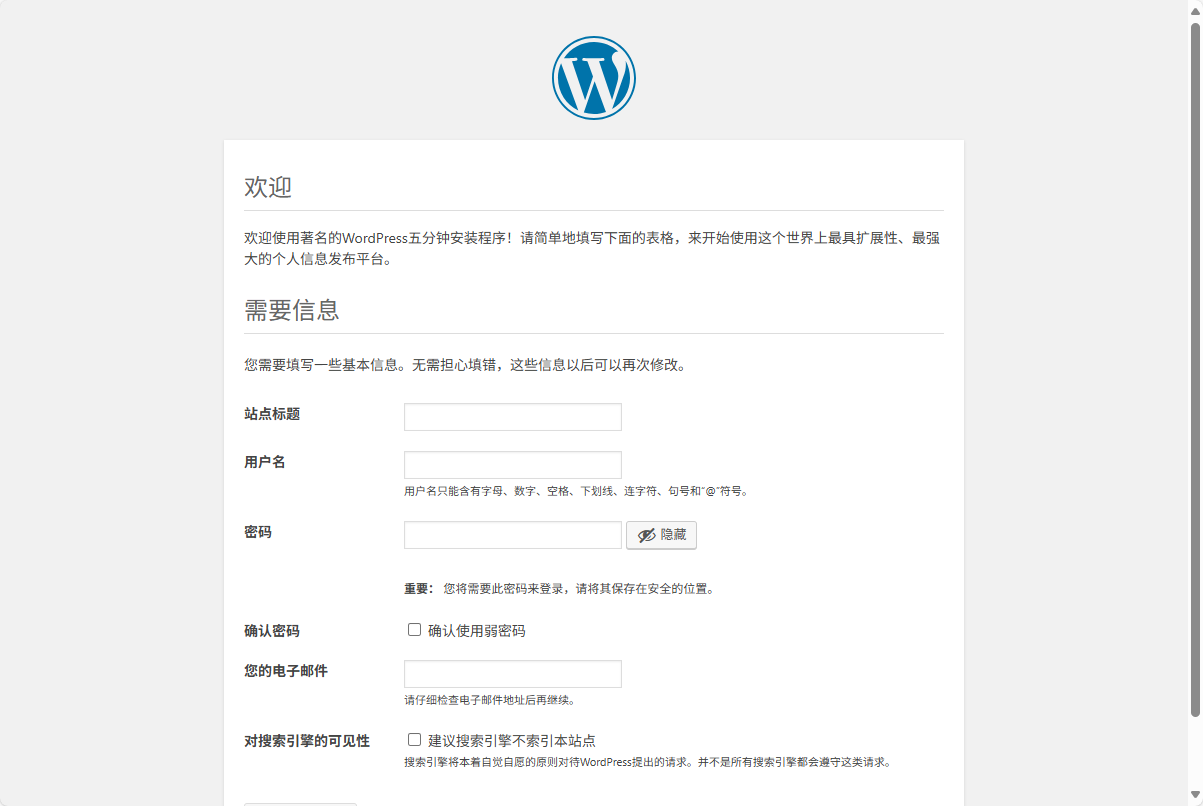The height and width of the screenshot is (806, 1203).
Task: Focus the 用户名 text field
Action: [x=513, y=465]
